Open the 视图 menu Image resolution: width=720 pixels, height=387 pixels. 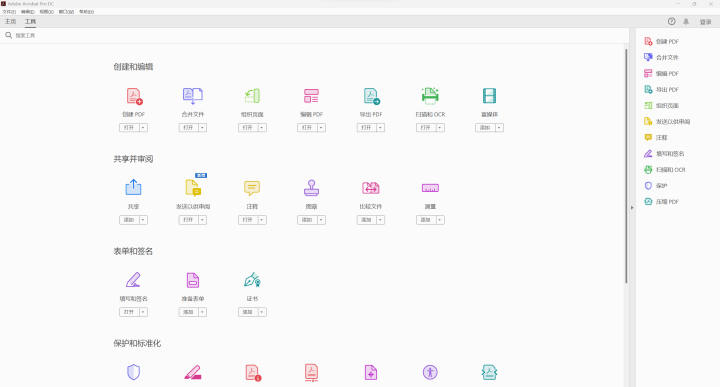pyautogui.click(x=46, y=12)
